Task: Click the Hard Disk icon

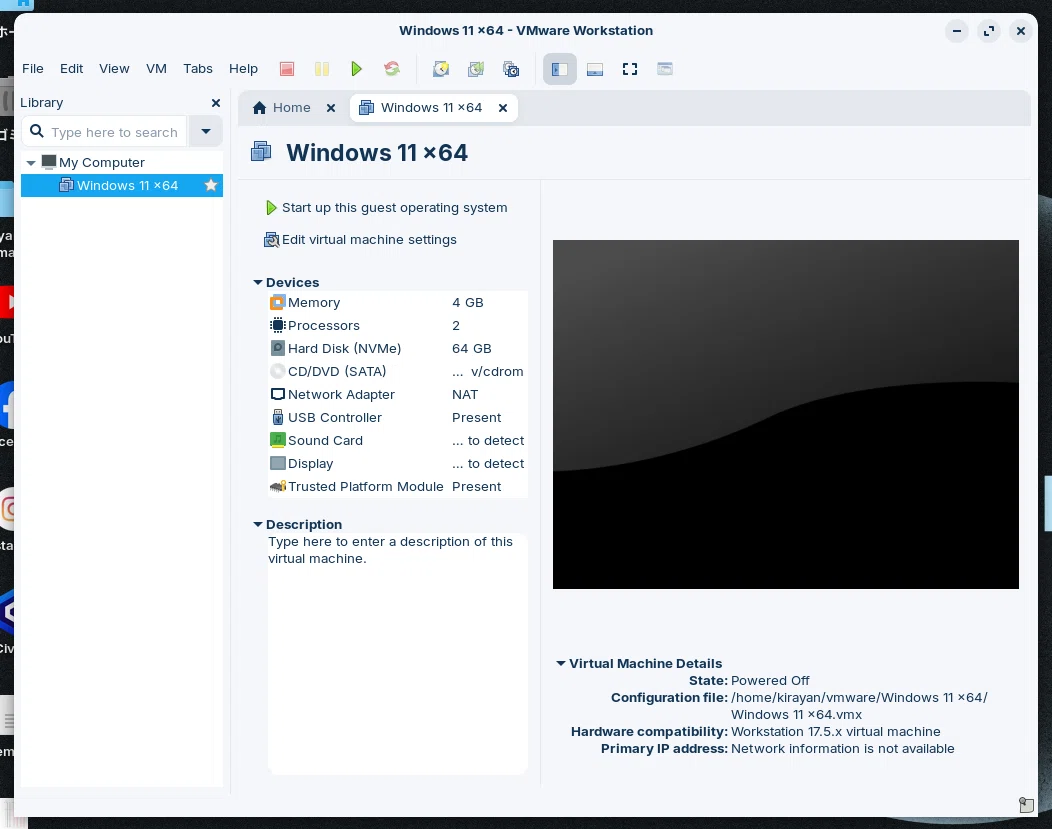Action: pyautogui.click(x=278, y=348)
